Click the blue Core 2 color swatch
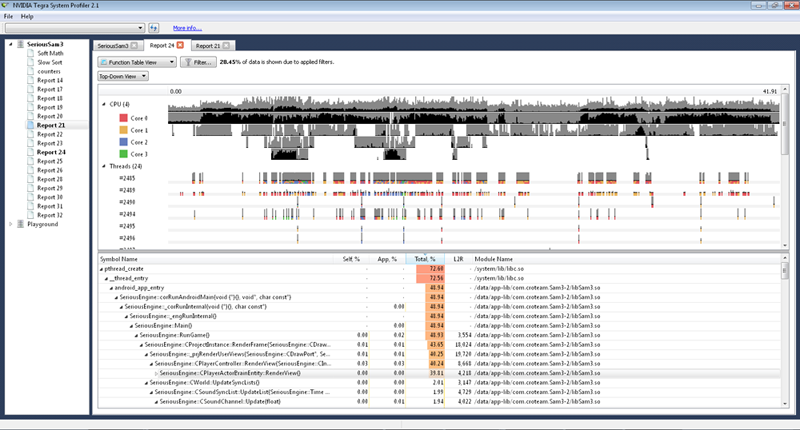Viewport: 800px width, 430px height. click(x=123, y=142)
